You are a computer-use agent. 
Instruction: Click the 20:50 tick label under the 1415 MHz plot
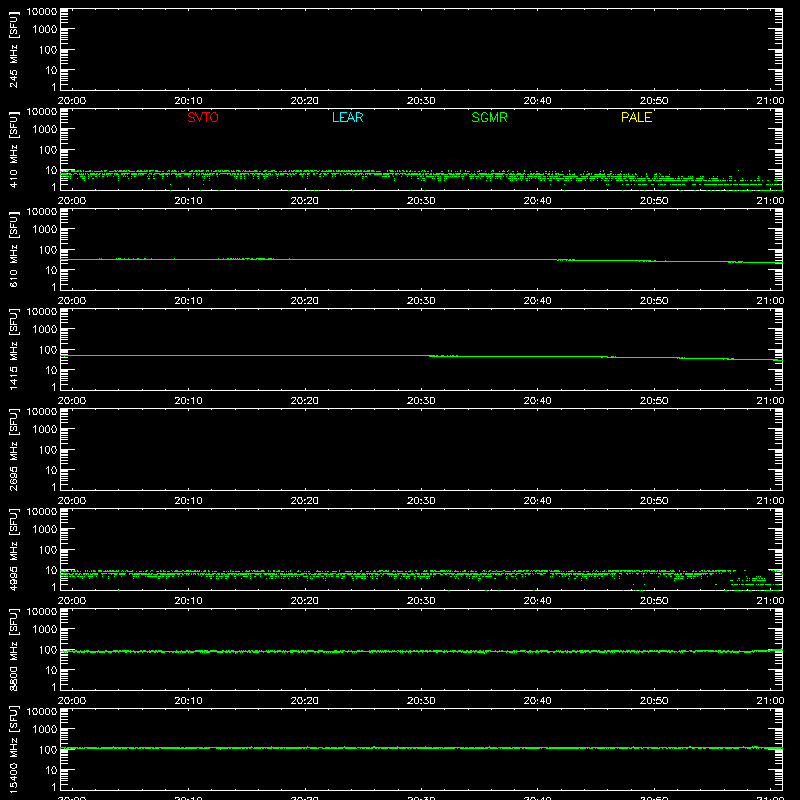click(654, 401)
